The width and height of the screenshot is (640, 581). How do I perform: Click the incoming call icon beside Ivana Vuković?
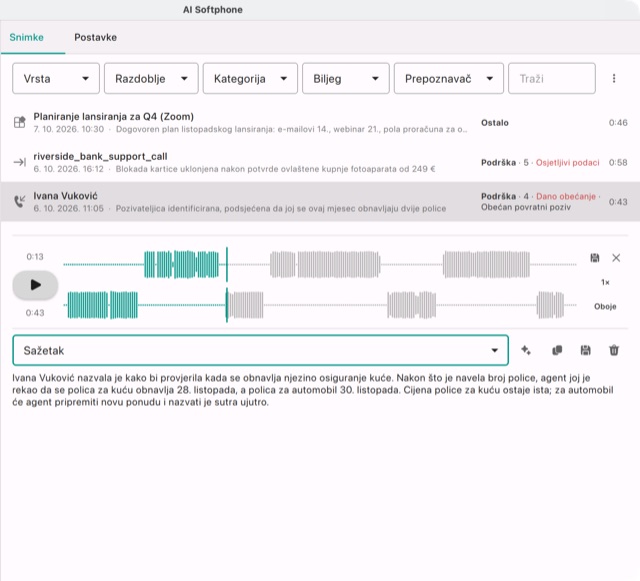(x=20, y=201)
